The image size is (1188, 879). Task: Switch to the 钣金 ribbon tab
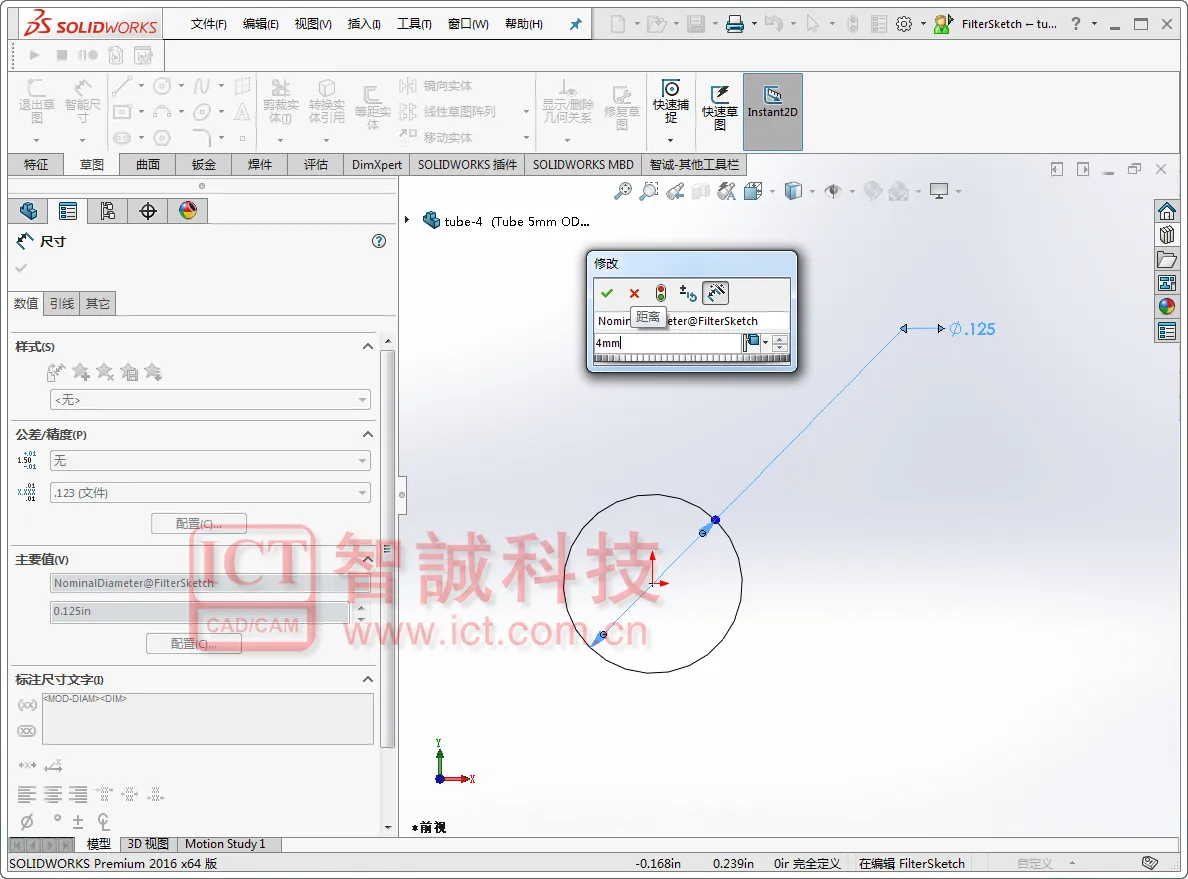click(204, 164)
